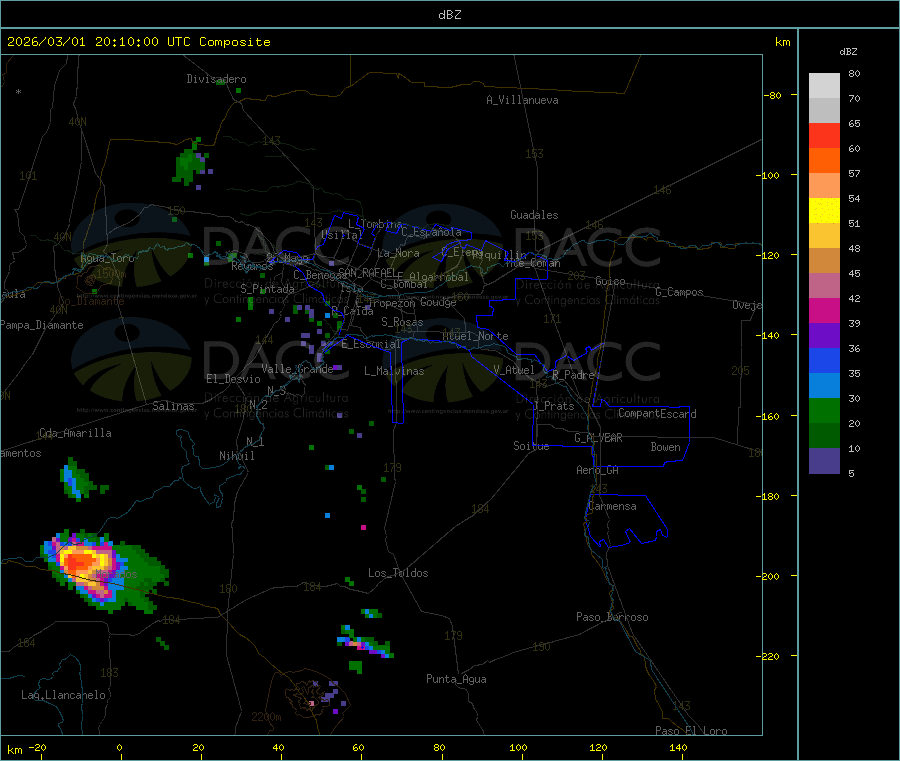Click the light blue 30-35 dBZ swatch
Viewport: 900px width, 761px height.
824,386
